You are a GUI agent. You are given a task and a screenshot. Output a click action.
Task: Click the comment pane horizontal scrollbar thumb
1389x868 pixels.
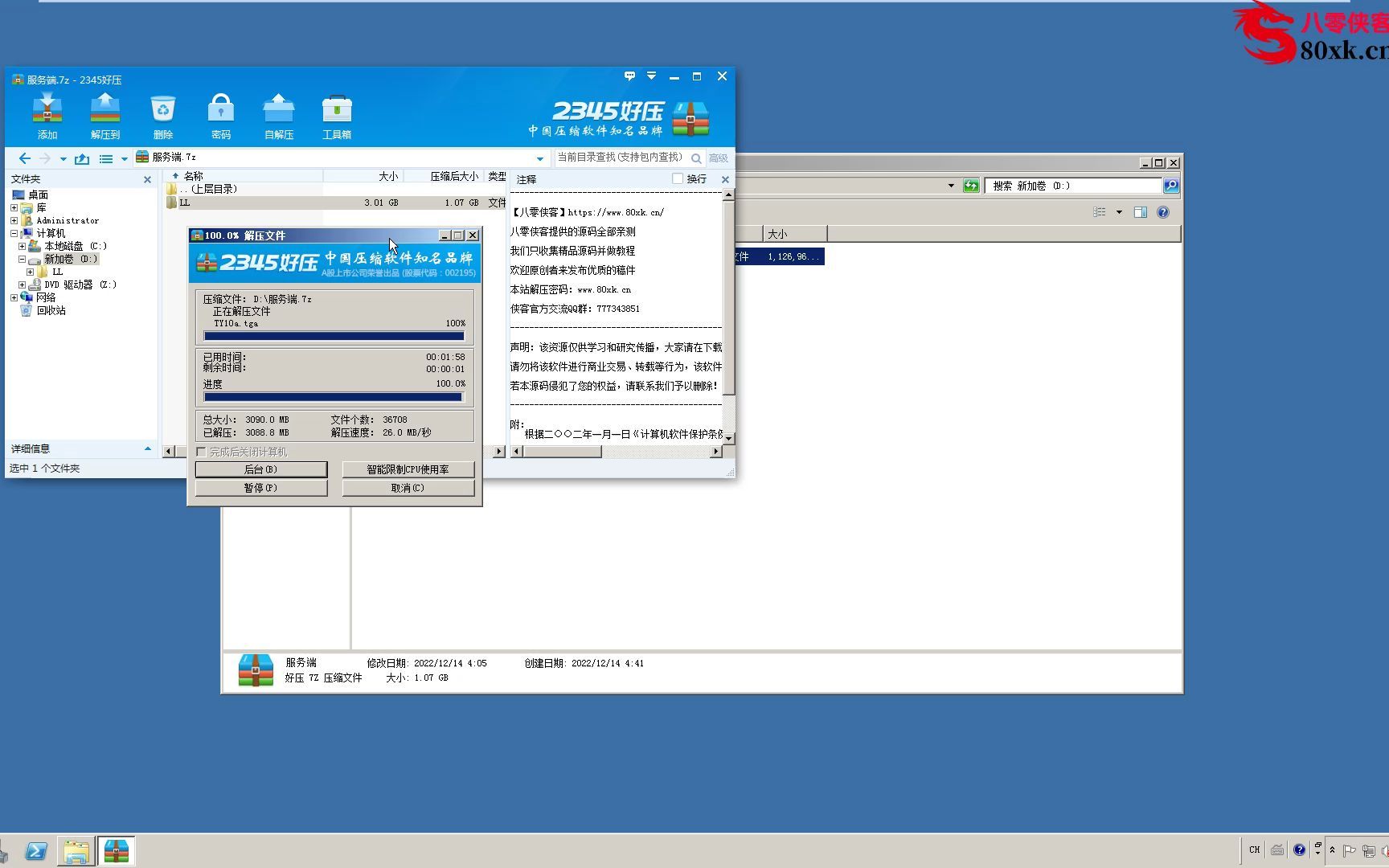563,452
